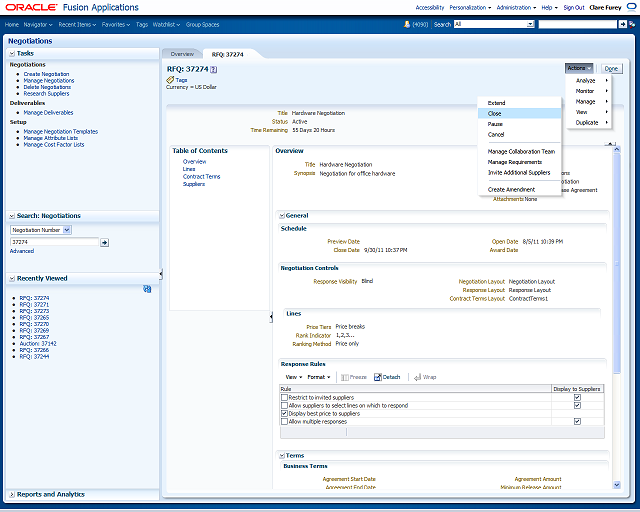This screenshot has width=640, height=512.
Task: Open the Watchlist dropdown
Action: 166,24
